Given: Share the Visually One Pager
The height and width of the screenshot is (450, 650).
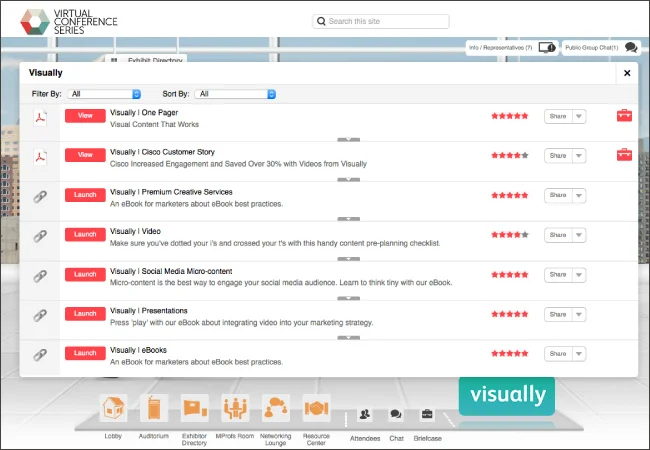Looking at the screenshot, I should click(558, 116).
